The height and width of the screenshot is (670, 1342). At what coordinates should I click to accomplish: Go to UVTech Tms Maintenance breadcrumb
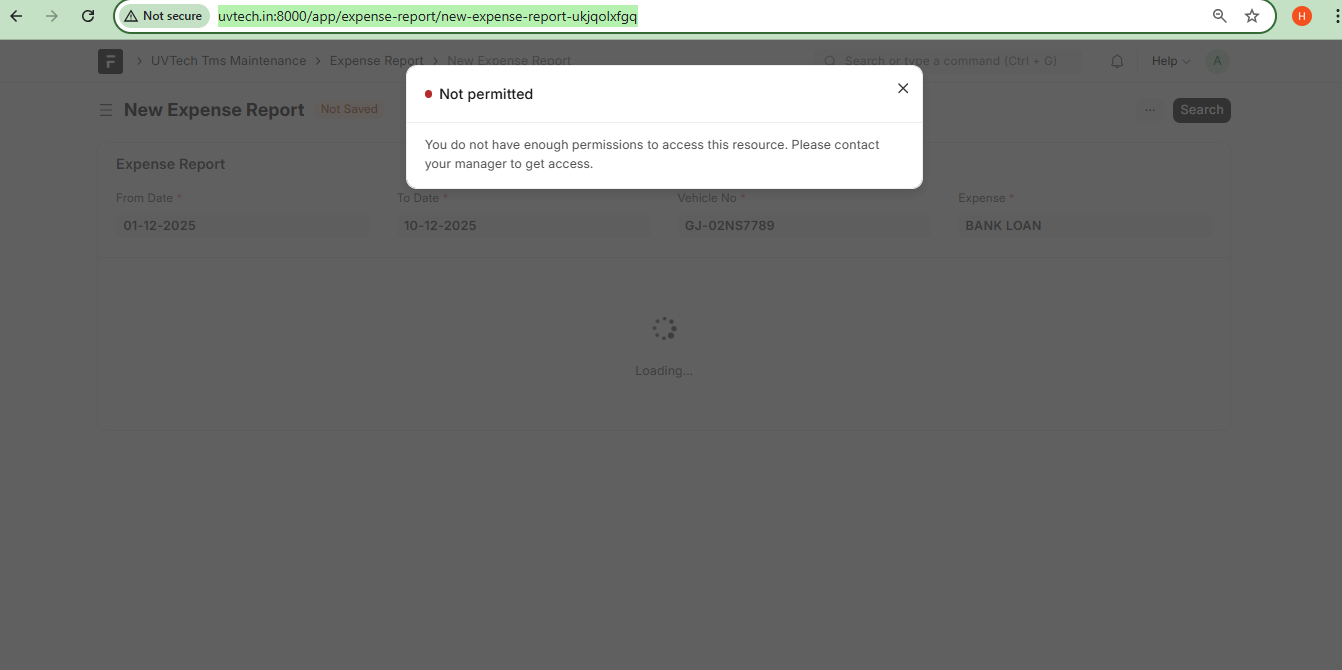(x=228, y=61)
